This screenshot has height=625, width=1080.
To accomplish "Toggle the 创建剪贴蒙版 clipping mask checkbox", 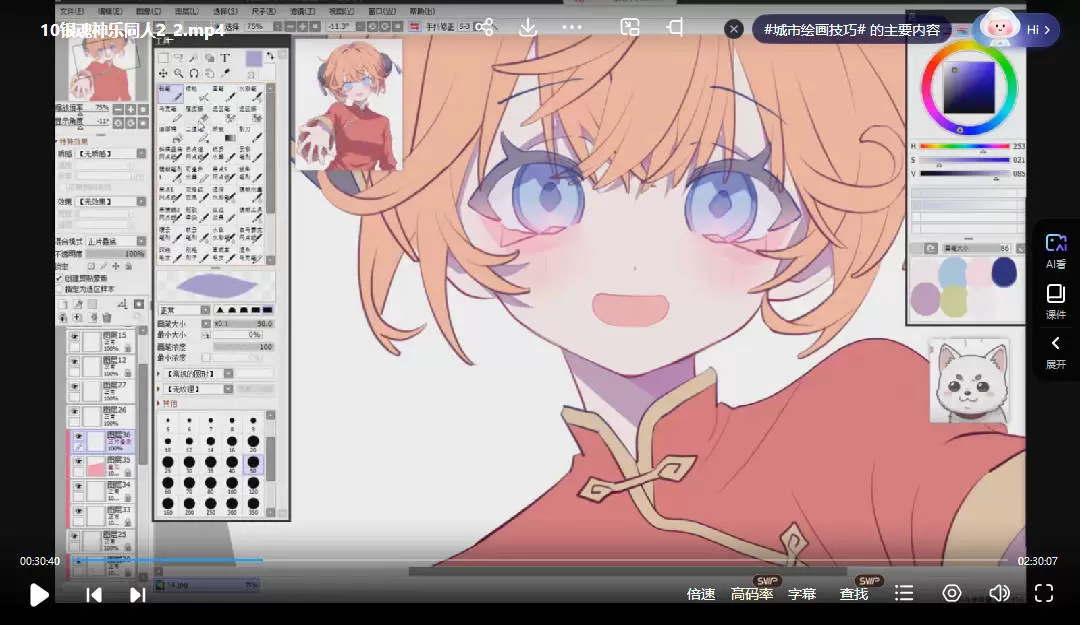I will (x=59, y=278).
